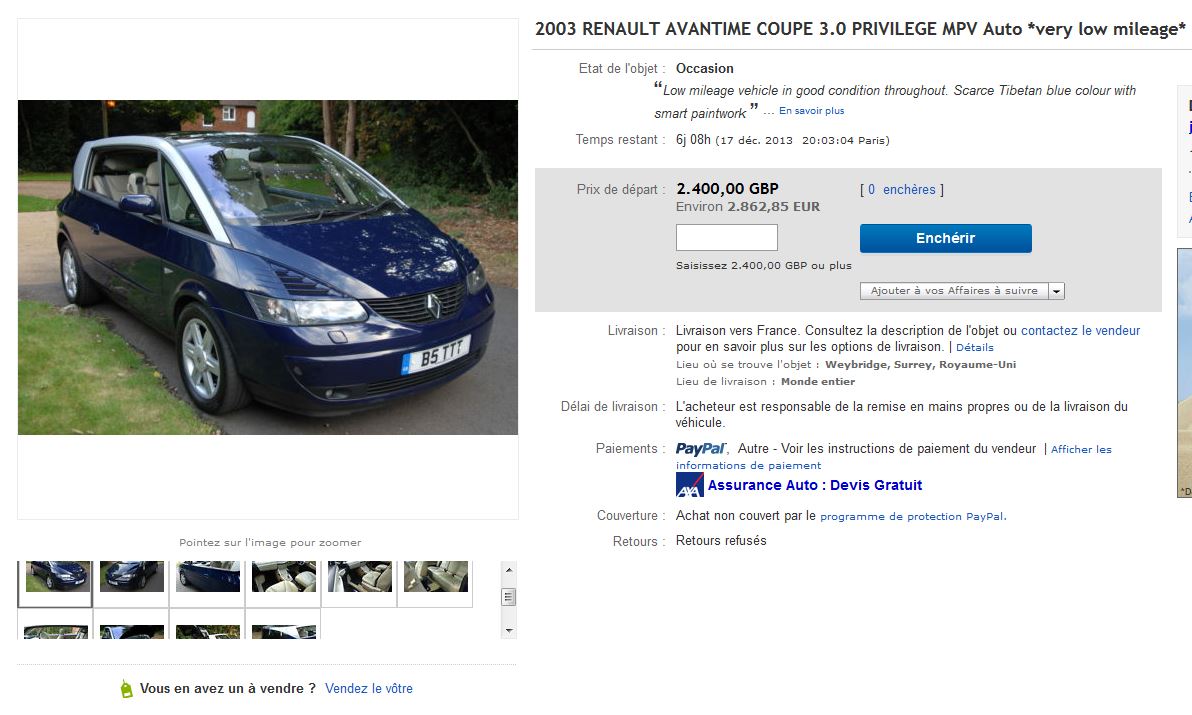Open programme de protection PayPal link
Screen dimensions: 1192x715
tap(912, 517)
